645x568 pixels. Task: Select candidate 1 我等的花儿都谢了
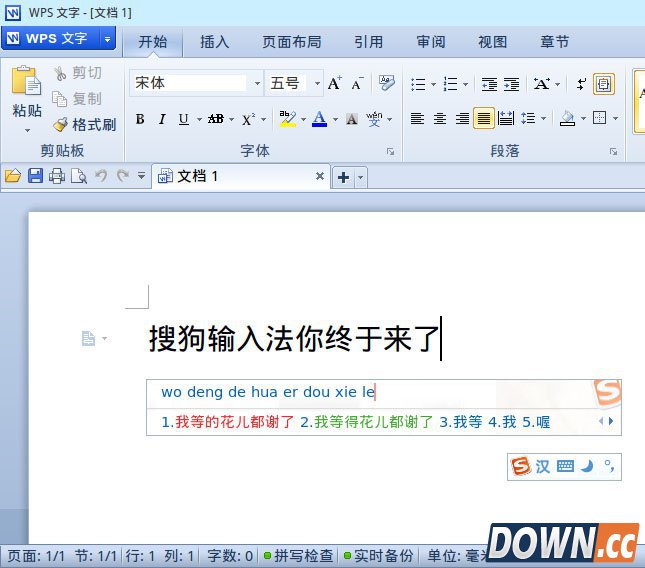(x=228, y=422)
